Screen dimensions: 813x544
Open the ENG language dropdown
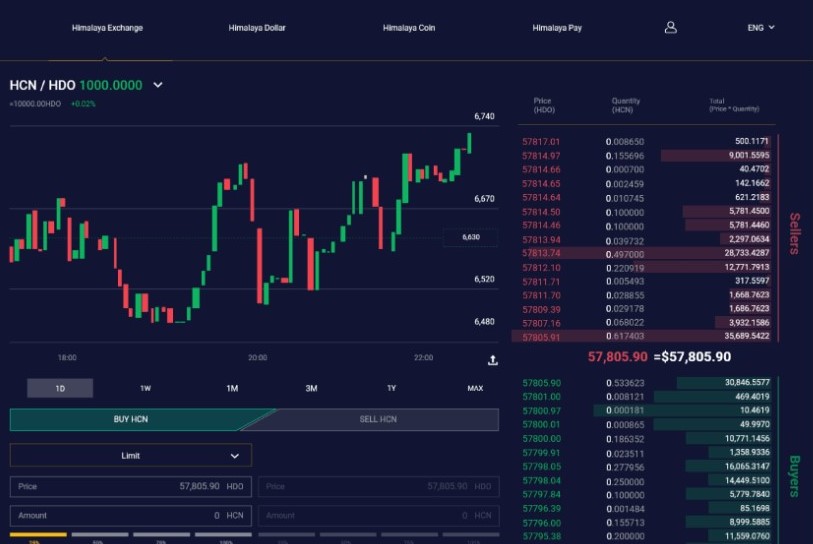(x=761, y=27)
